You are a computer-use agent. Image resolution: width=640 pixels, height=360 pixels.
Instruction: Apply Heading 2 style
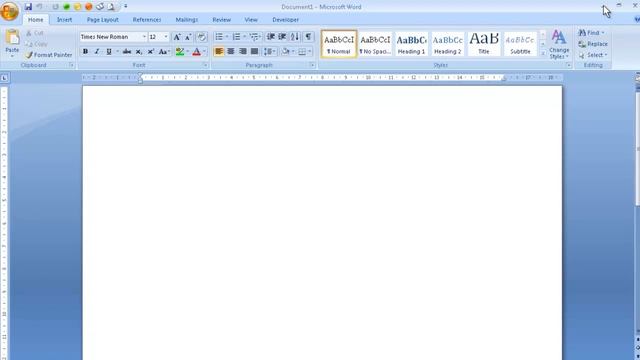[448, 44]
